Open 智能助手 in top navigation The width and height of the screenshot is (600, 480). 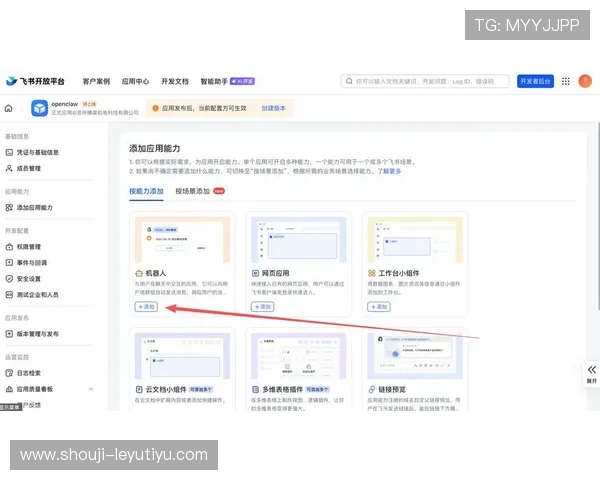tap(214, 81)
